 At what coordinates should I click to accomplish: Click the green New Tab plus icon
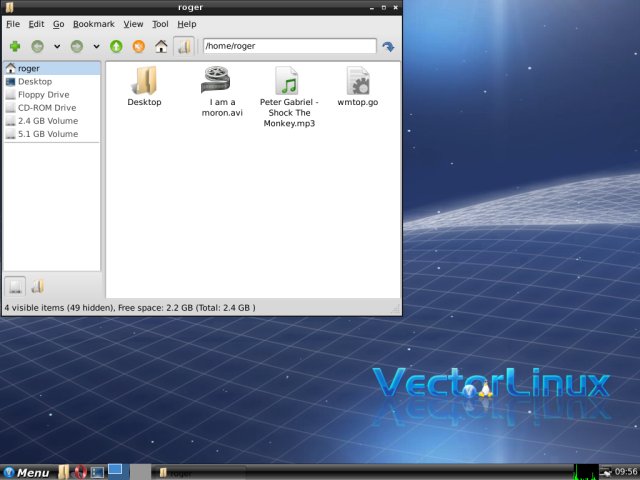click(x=15, y=46)
